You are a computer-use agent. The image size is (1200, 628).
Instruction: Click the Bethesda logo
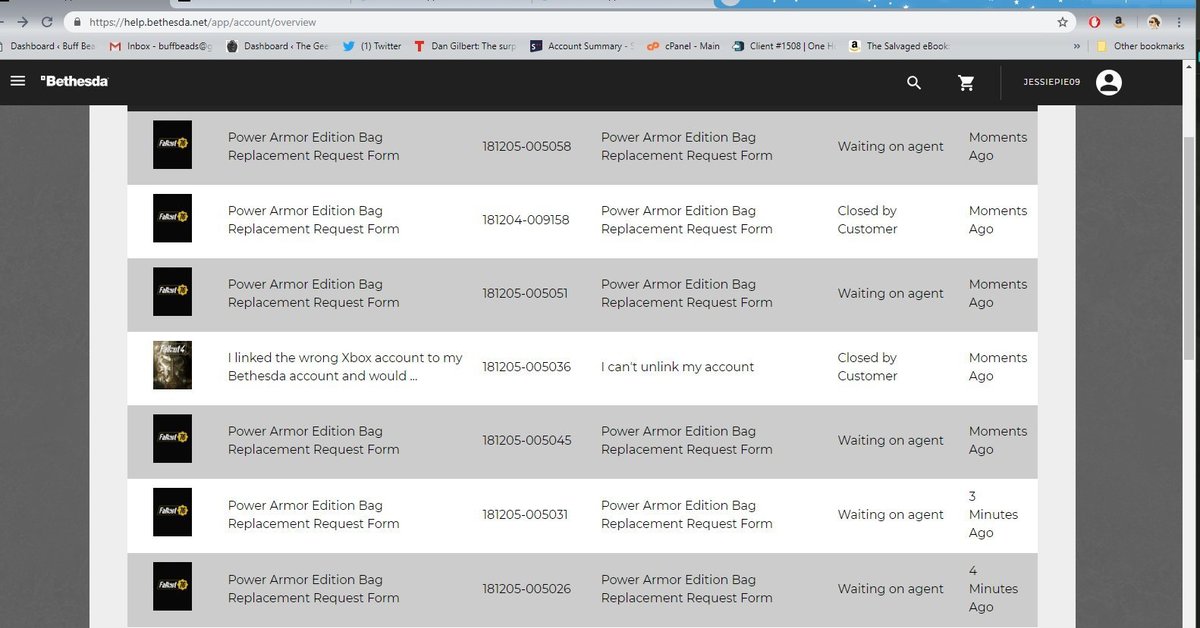pyautogui.click(x=74, y=81)
